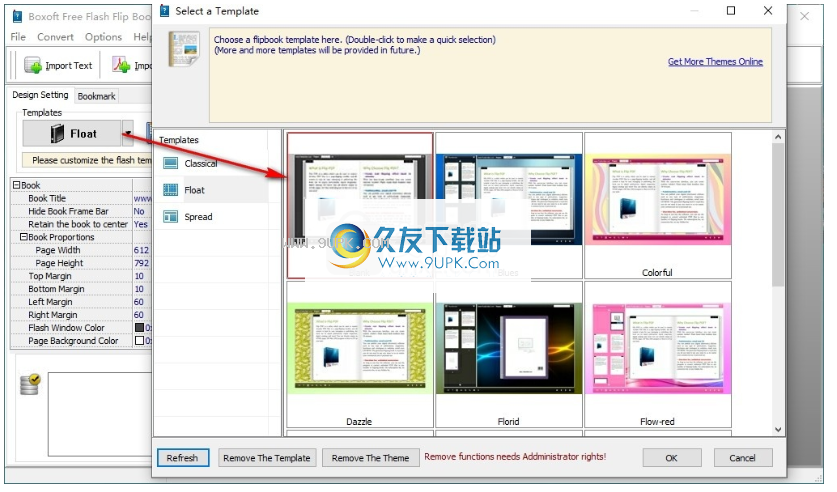Select the Dazzle theme thumbnail
The height and width of the screenshot is (492, 837).
pyautogui.click(x=360, y=354)
